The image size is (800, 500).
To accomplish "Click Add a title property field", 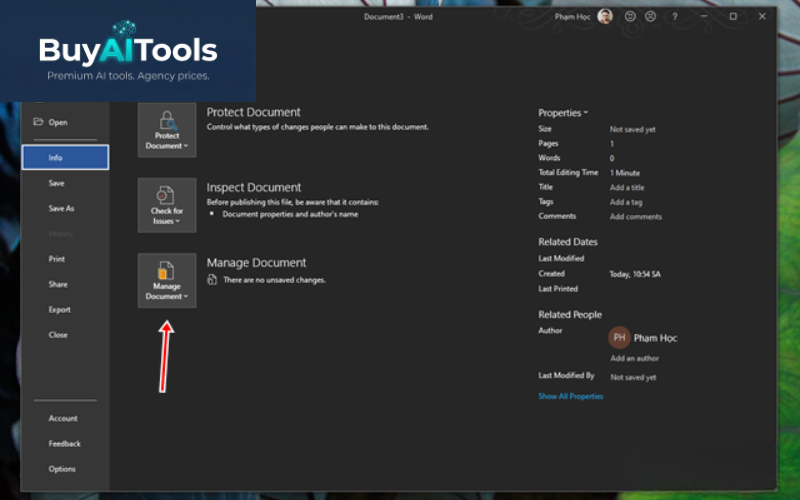I will [x=627, y=188].
